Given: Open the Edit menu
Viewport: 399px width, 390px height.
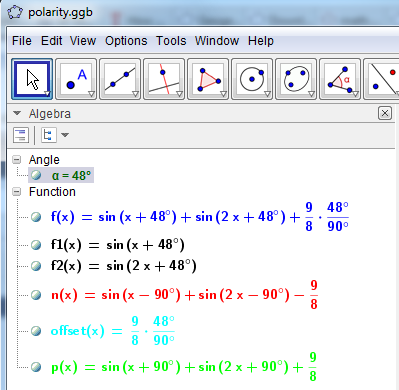Looking at the screenshot, I should [51, 41].
